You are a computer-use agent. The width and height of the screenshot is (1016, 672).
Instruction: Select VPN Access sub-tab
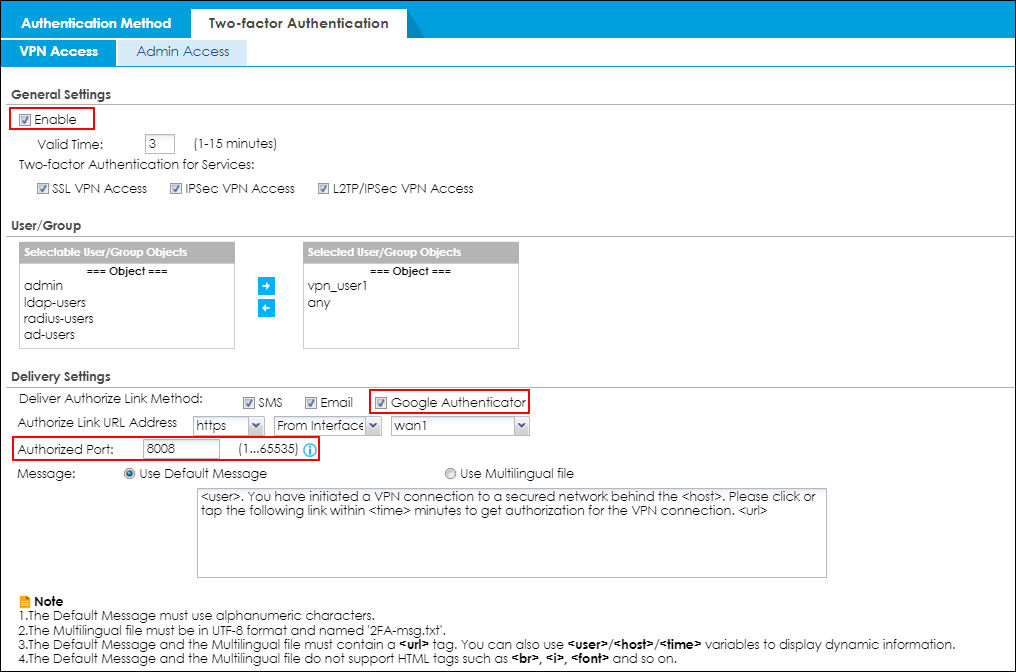coord(59,52)
